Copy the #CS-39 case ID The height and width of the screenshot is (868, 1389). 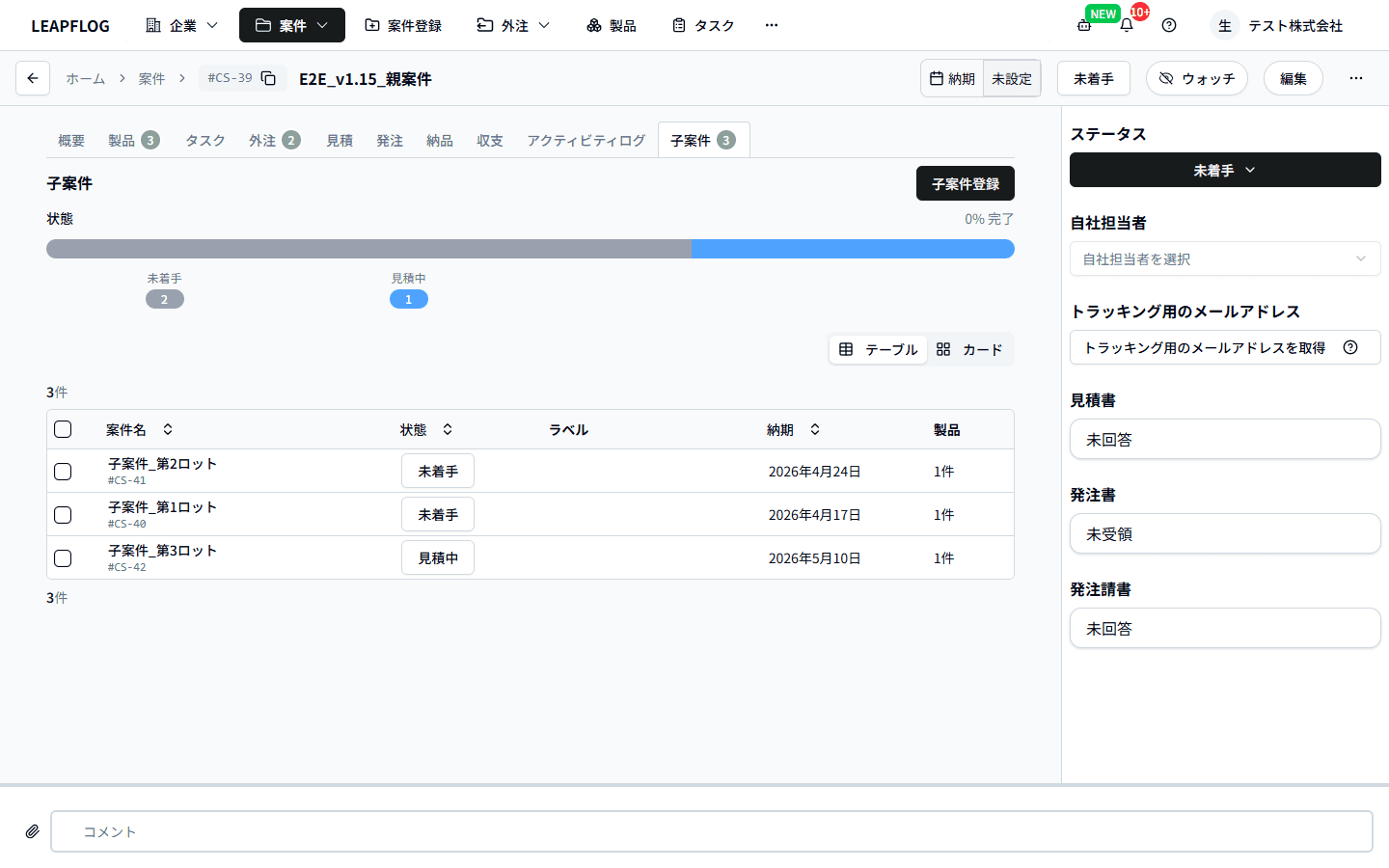269,78
